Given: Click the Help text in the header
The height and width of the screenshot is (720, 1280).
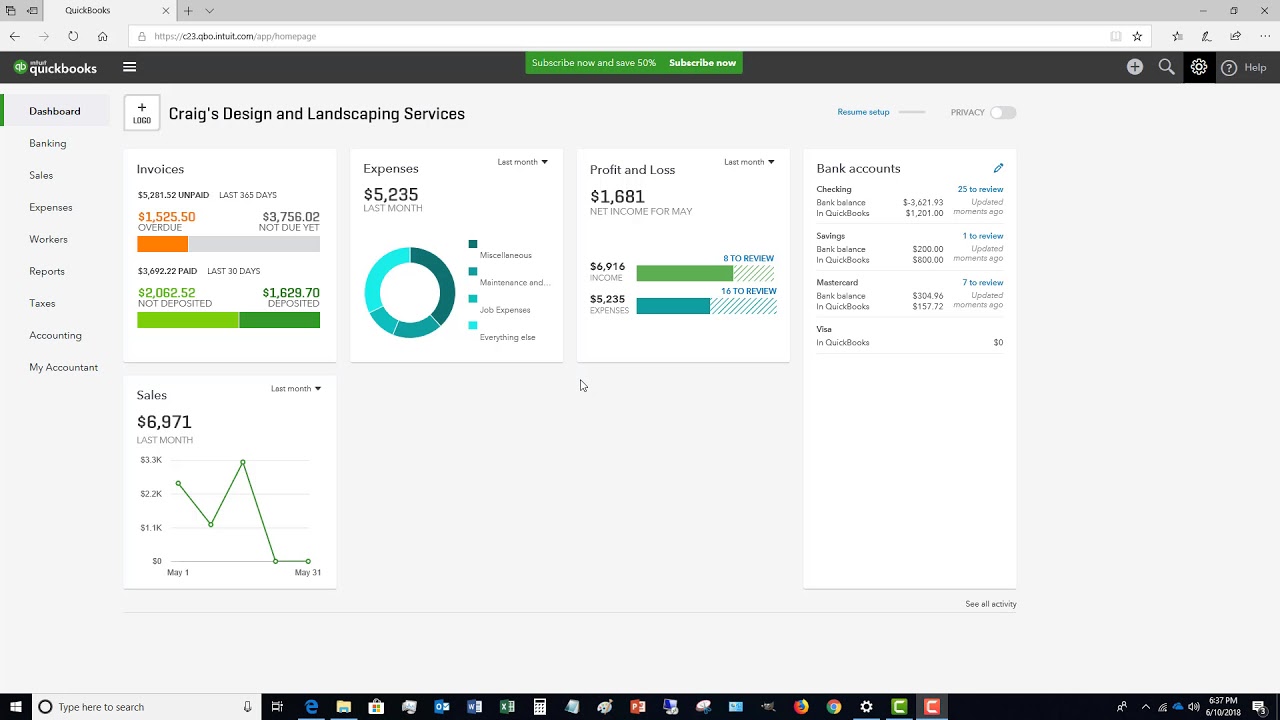Looking at the screenshot, I should click(1255, 68).
